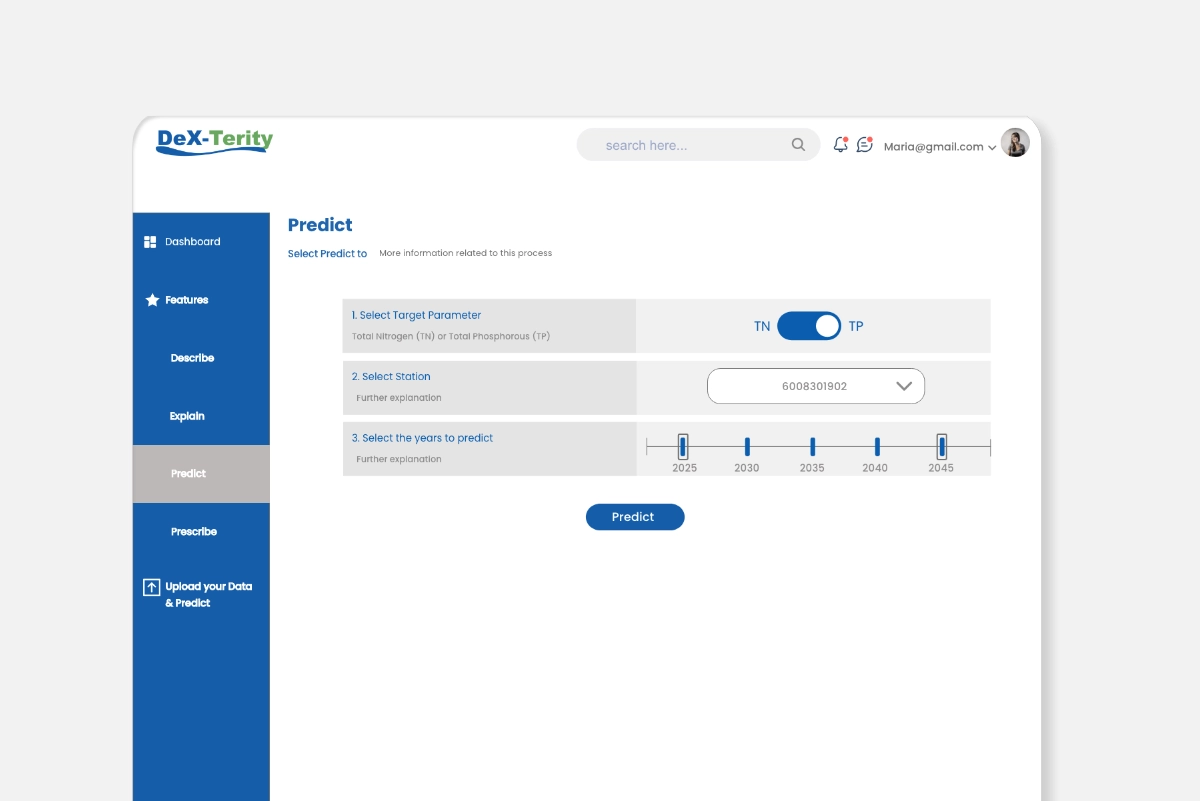
Task: Click '1. Select Target Parameter' text
Action: [x=416, y=315]
